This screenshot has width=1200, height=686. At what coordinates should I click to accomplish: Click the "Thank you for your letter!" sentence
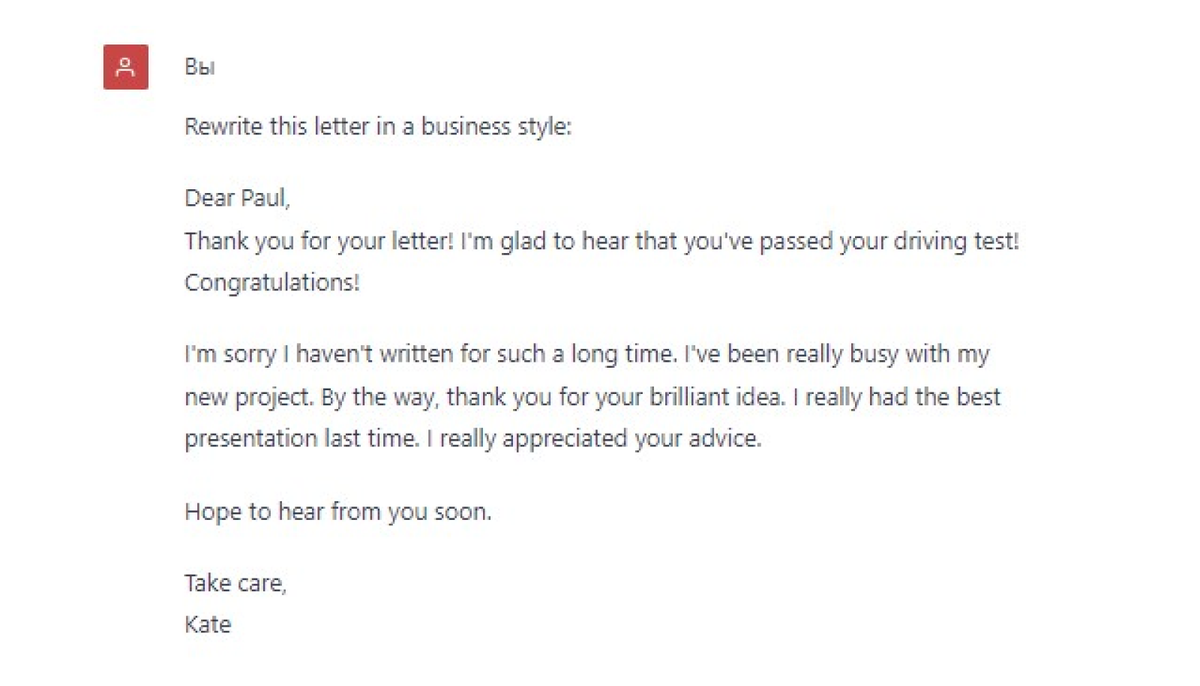(319, 241)
